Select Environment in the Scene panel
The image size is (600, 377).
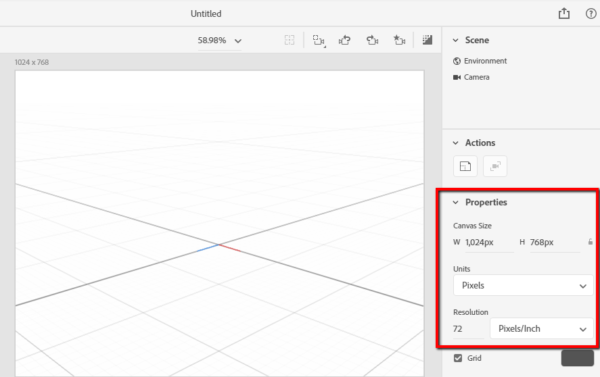[480, 61]
